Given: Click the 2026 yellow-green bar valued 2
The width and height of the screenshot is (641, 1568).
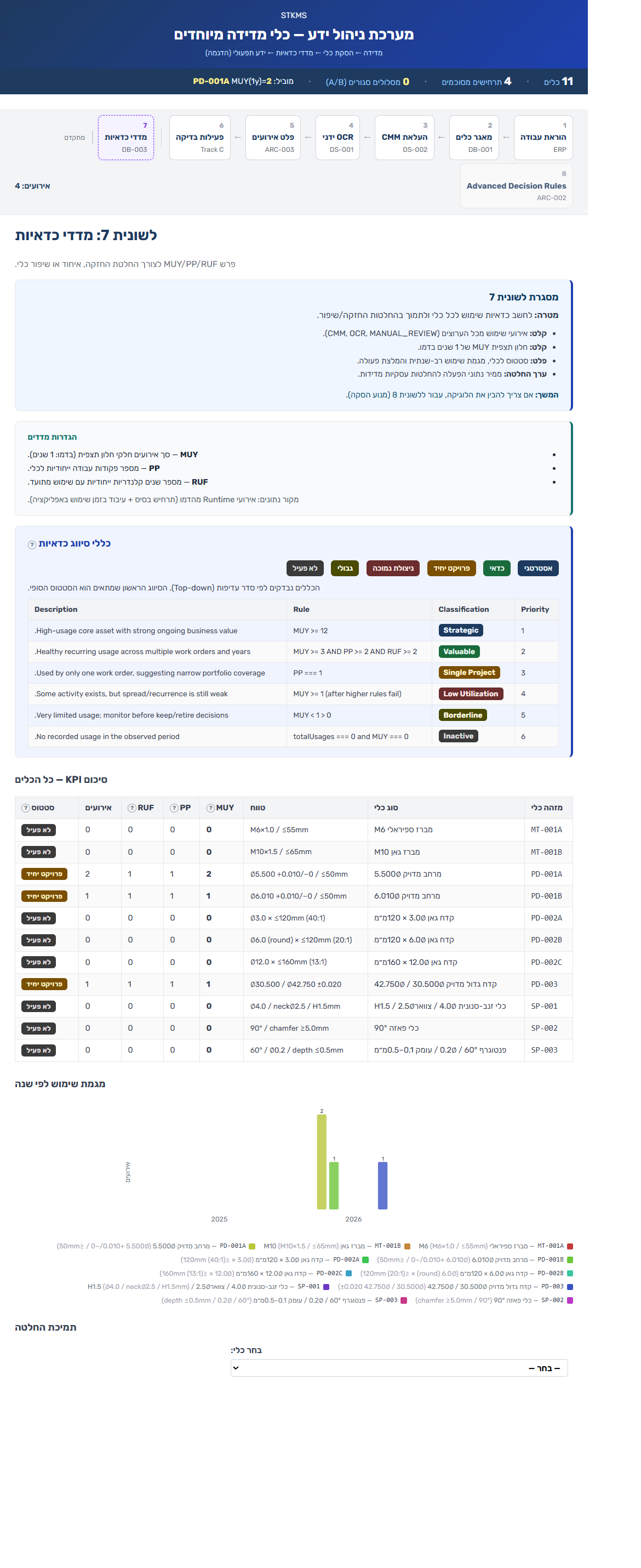Looking at the screenshot, I should (x=322, y=1161).
